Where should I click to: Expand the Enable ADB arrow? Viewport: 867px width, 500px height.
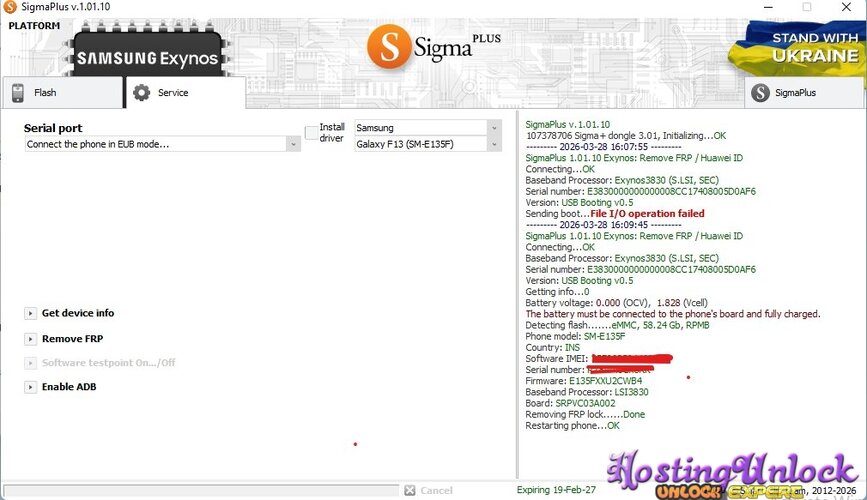30,387
